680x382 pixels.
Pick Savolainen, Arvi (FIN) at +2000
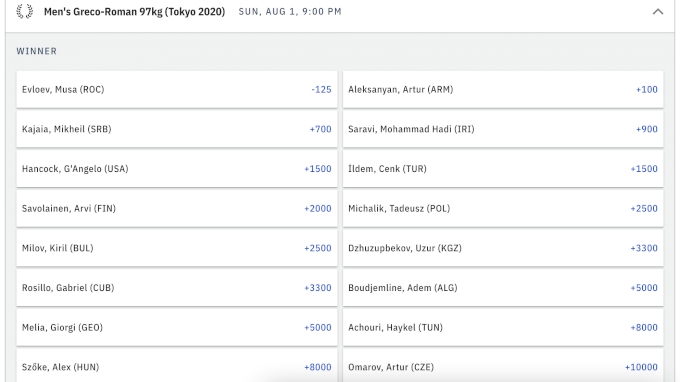pyautogui.click(x=177, y=209)
